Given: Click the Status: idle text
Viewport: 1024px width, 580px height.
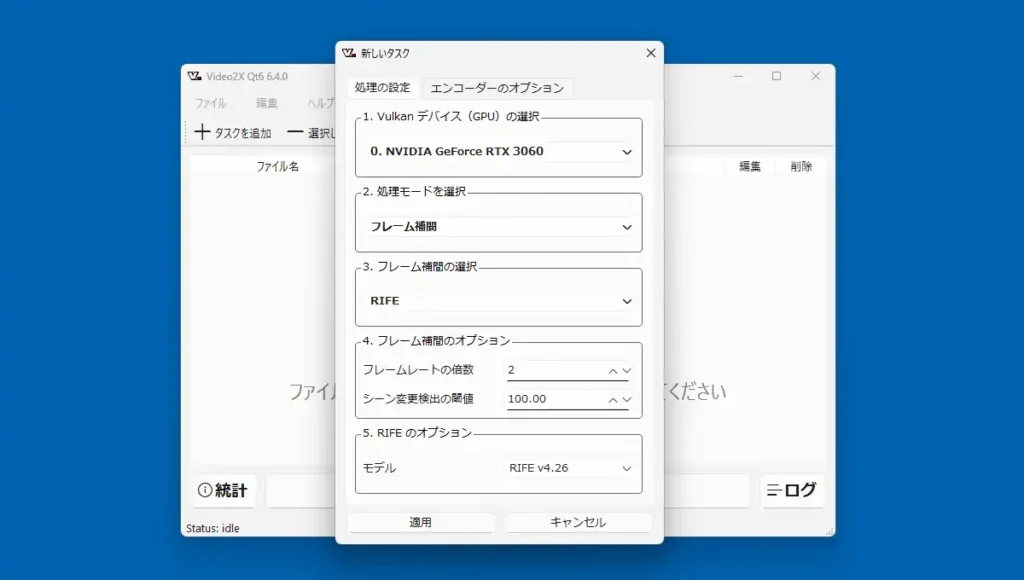Looking at the screenshot, I should click(x=213, y=528).
